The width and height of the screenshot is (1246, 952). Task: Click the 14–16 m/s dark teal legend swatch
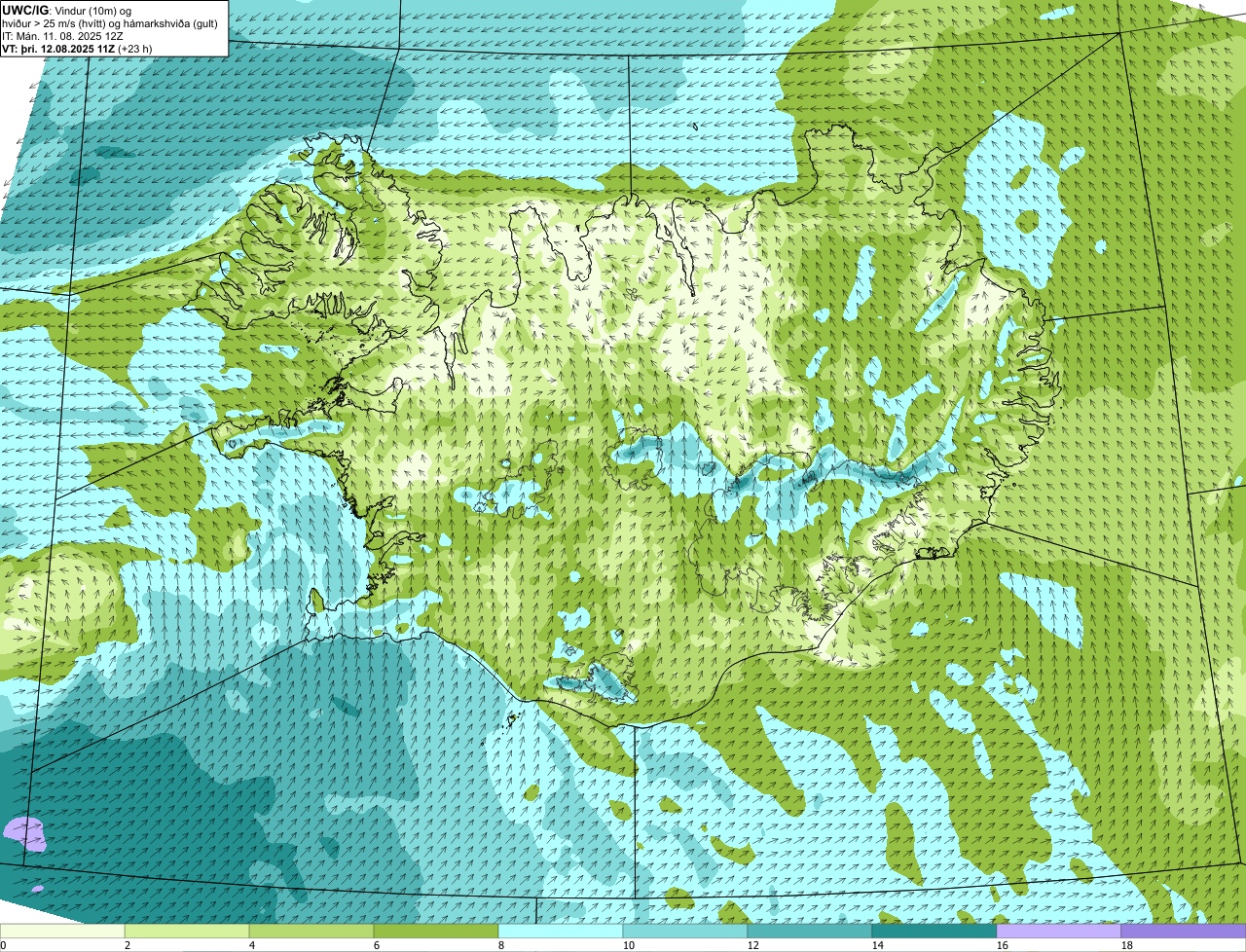pos(934,932)
